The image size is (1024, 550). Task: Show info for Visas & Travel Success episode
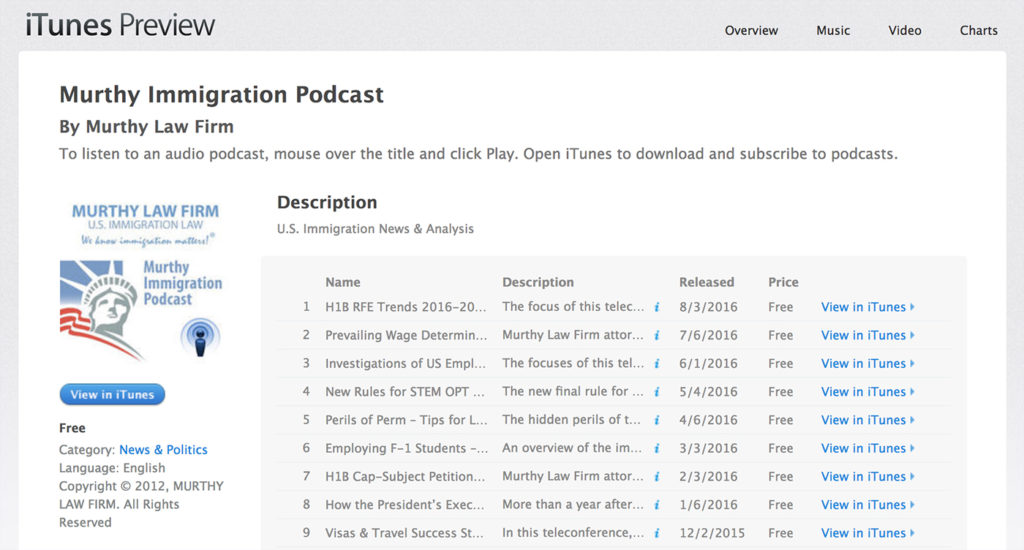tap(657, 533)
